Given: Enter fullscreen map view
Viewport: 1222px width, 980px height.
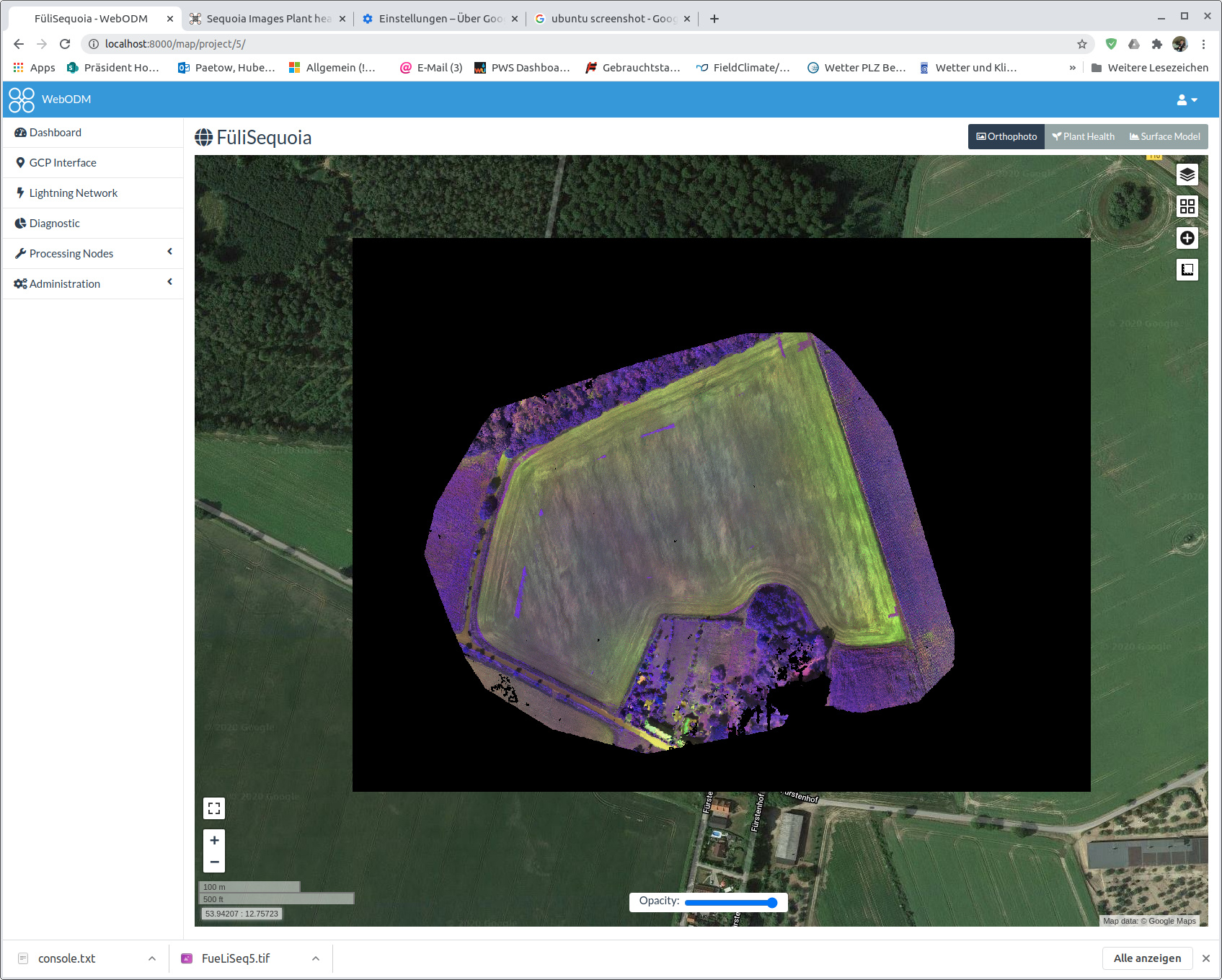Looking at the screenshot, I should pos(214,808).
